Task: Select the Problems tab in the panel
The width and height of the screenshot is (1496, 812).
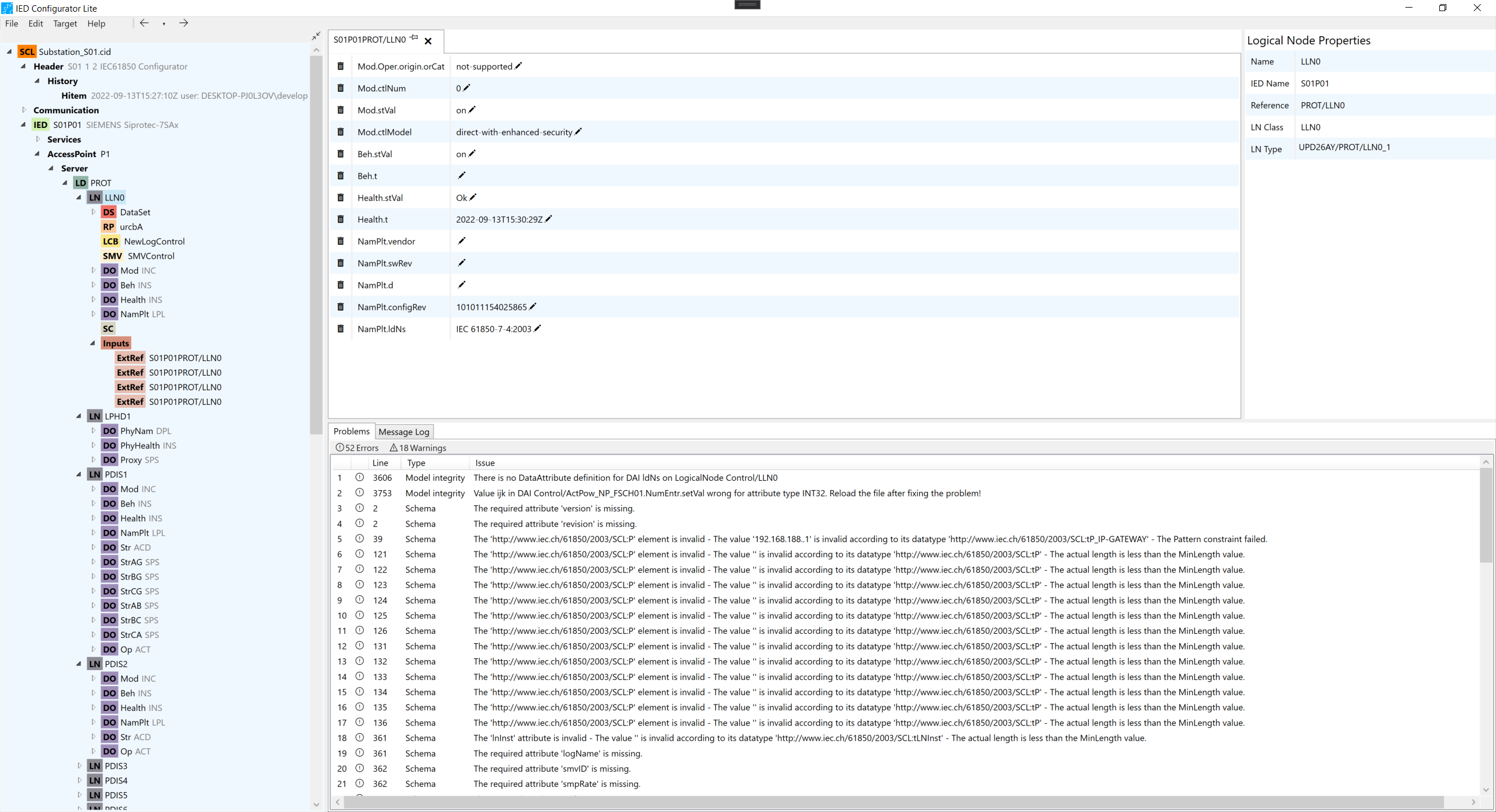Action: click(x=352, y=431)
